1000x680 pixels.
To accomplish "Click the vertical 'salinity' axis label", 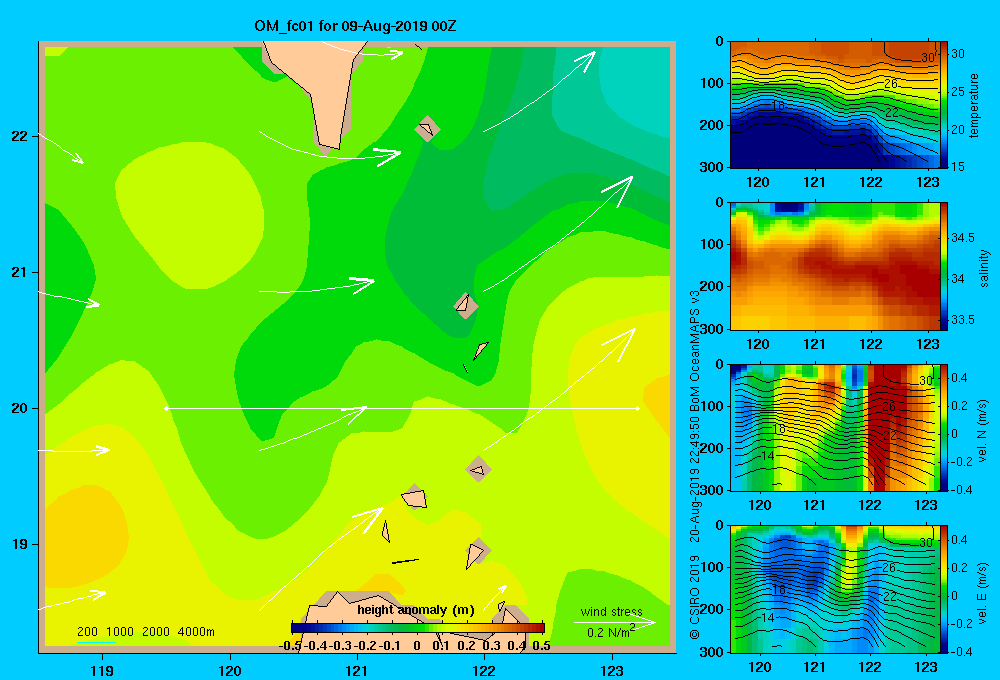I will 985,268.
